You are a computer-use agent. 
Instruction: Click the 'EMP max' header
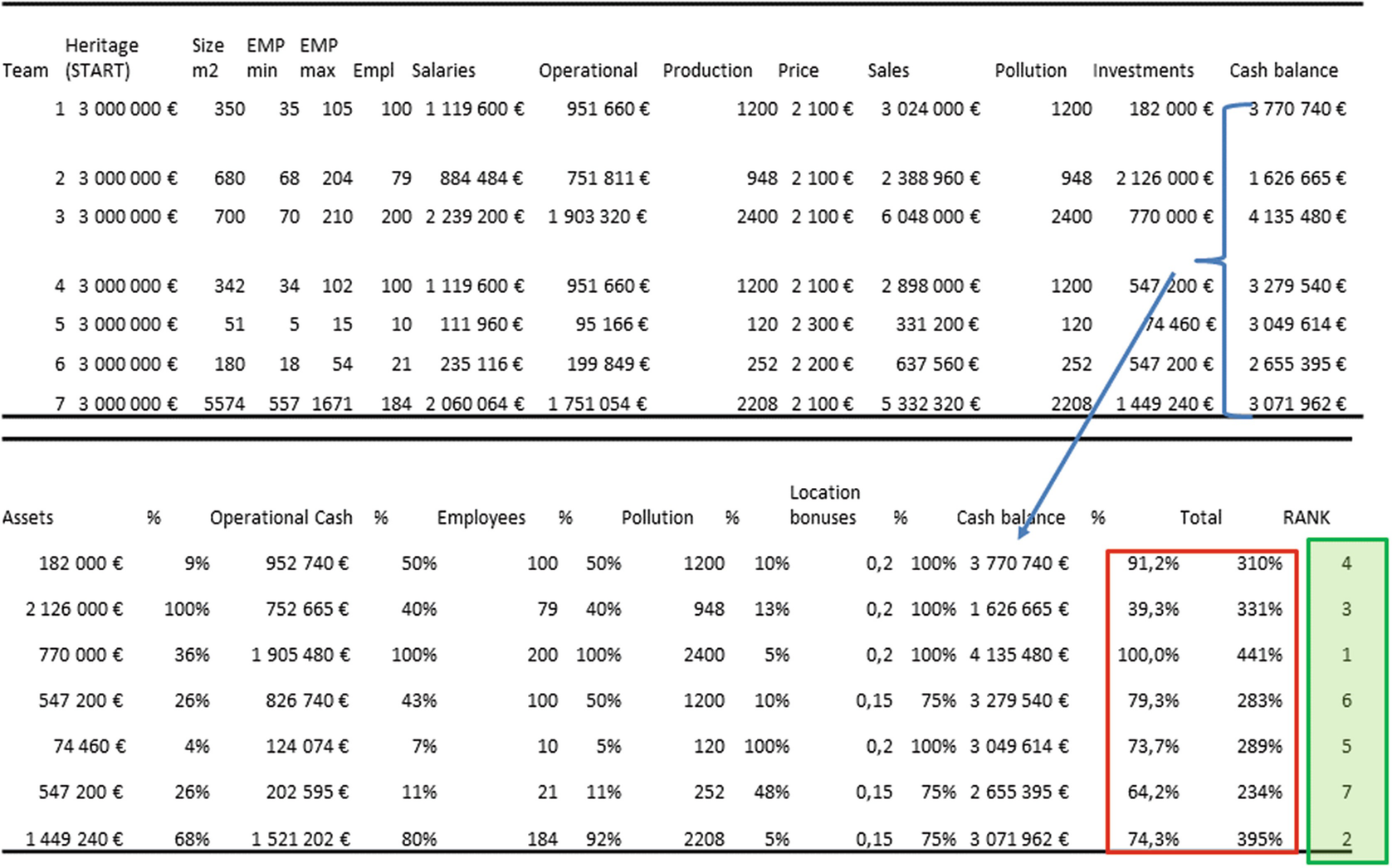318,58
